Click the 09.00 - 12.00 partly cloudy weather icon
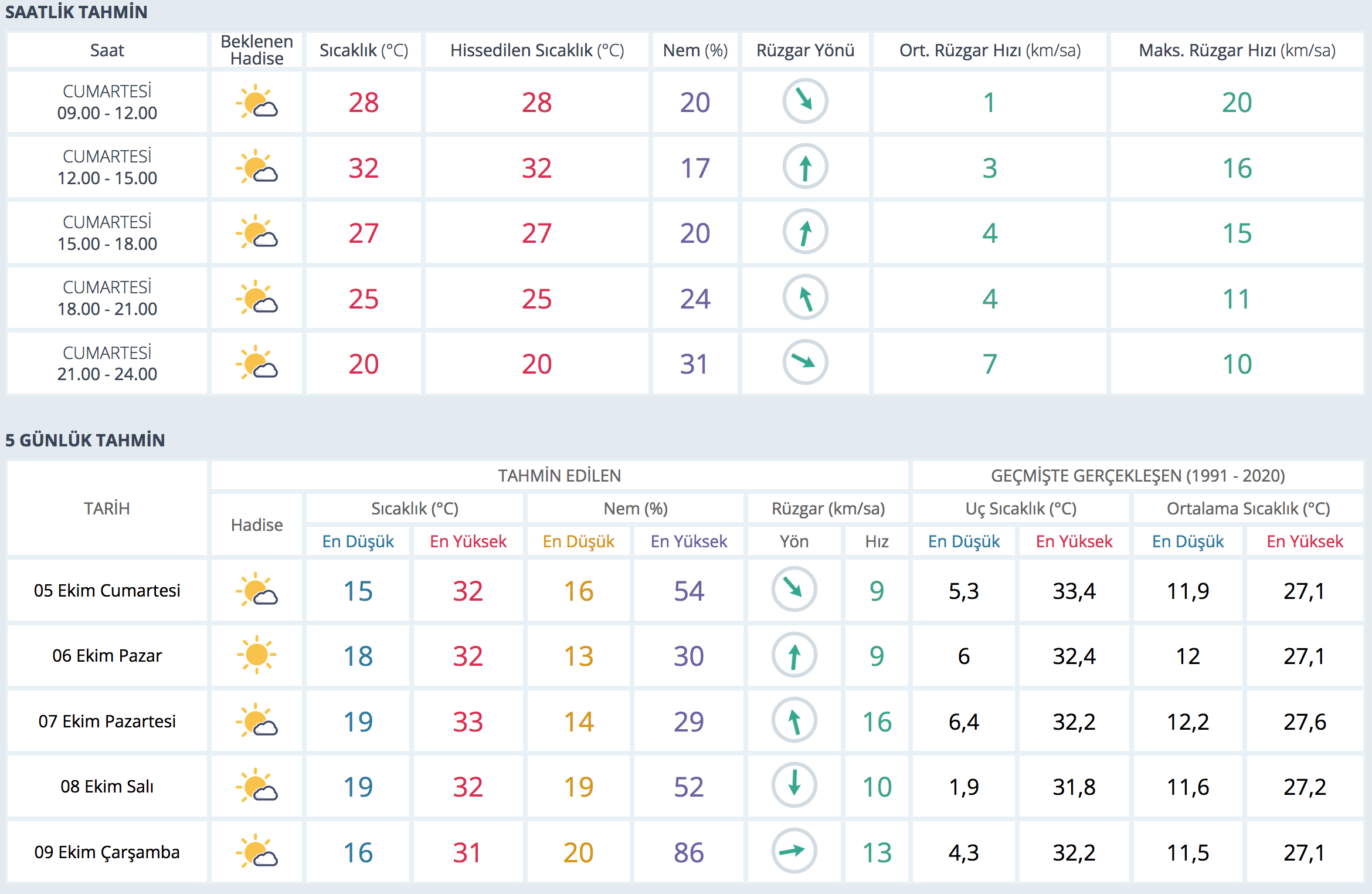Image resolution: width=1372 pixels, height=894 pixels. click(x=257, y=102)
